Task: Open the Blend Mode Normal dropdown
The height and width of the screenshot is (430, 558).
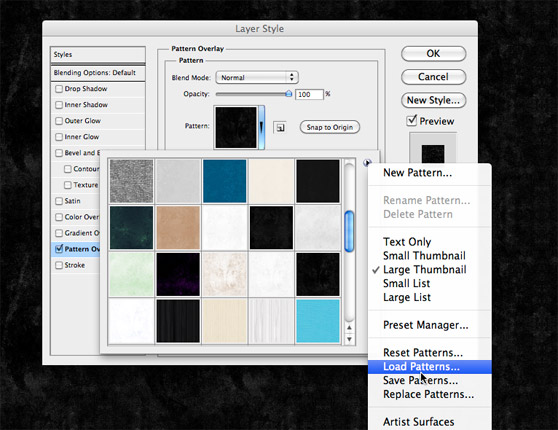Action: tap(257, 77)
